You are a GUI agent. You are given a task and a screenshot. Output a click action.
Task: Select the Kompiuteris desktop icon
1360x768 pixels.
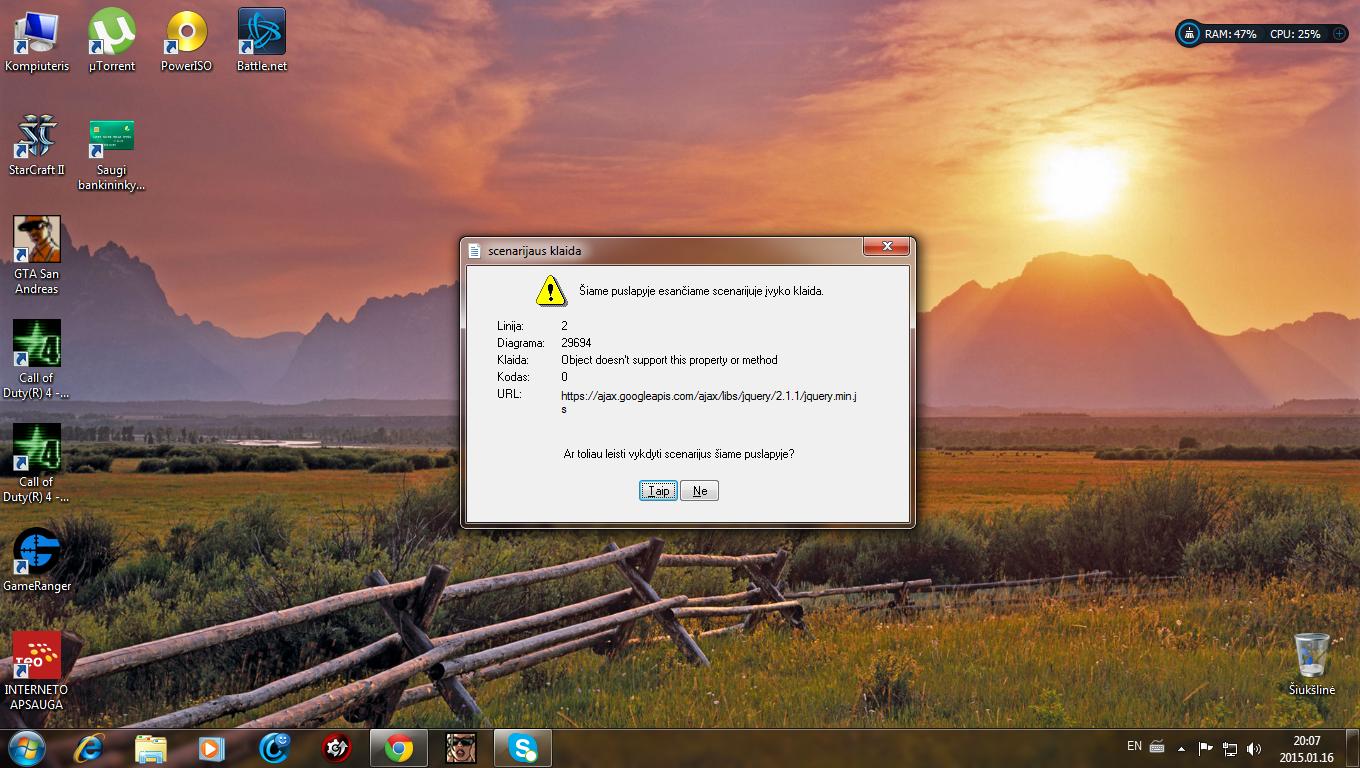(37, 41)
